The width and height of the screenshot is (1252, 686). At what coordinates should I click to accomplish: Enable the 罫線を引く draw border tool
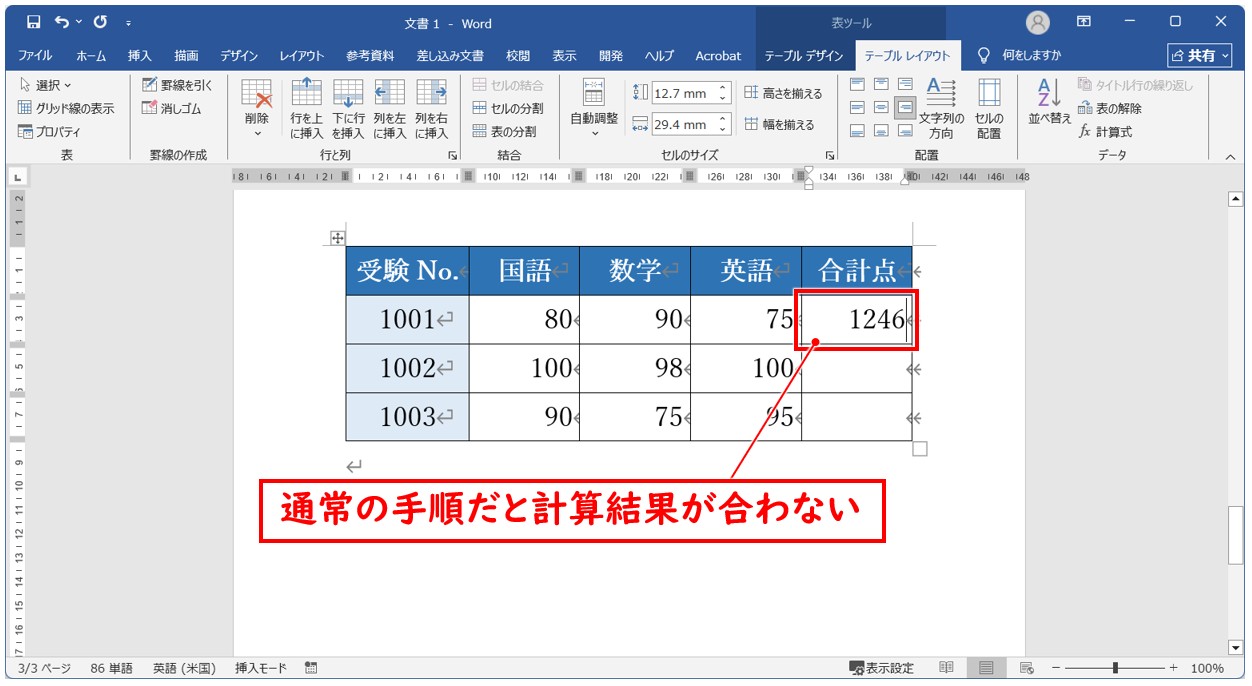(177, 85)
